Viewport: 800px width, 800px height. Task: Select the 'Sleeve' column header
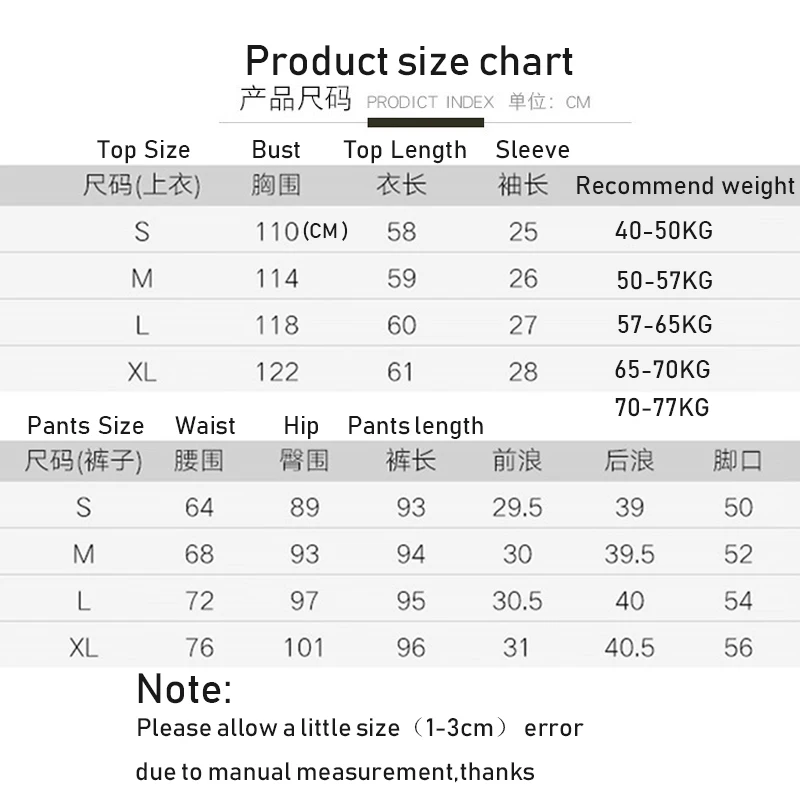tap(532, 150)
